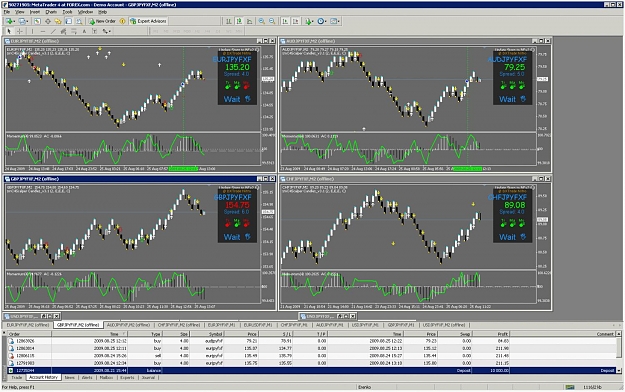The width and height of the screenshot is (625, 392).
Task: Open the Strategy Tester icon
Action: pos(79,21)
